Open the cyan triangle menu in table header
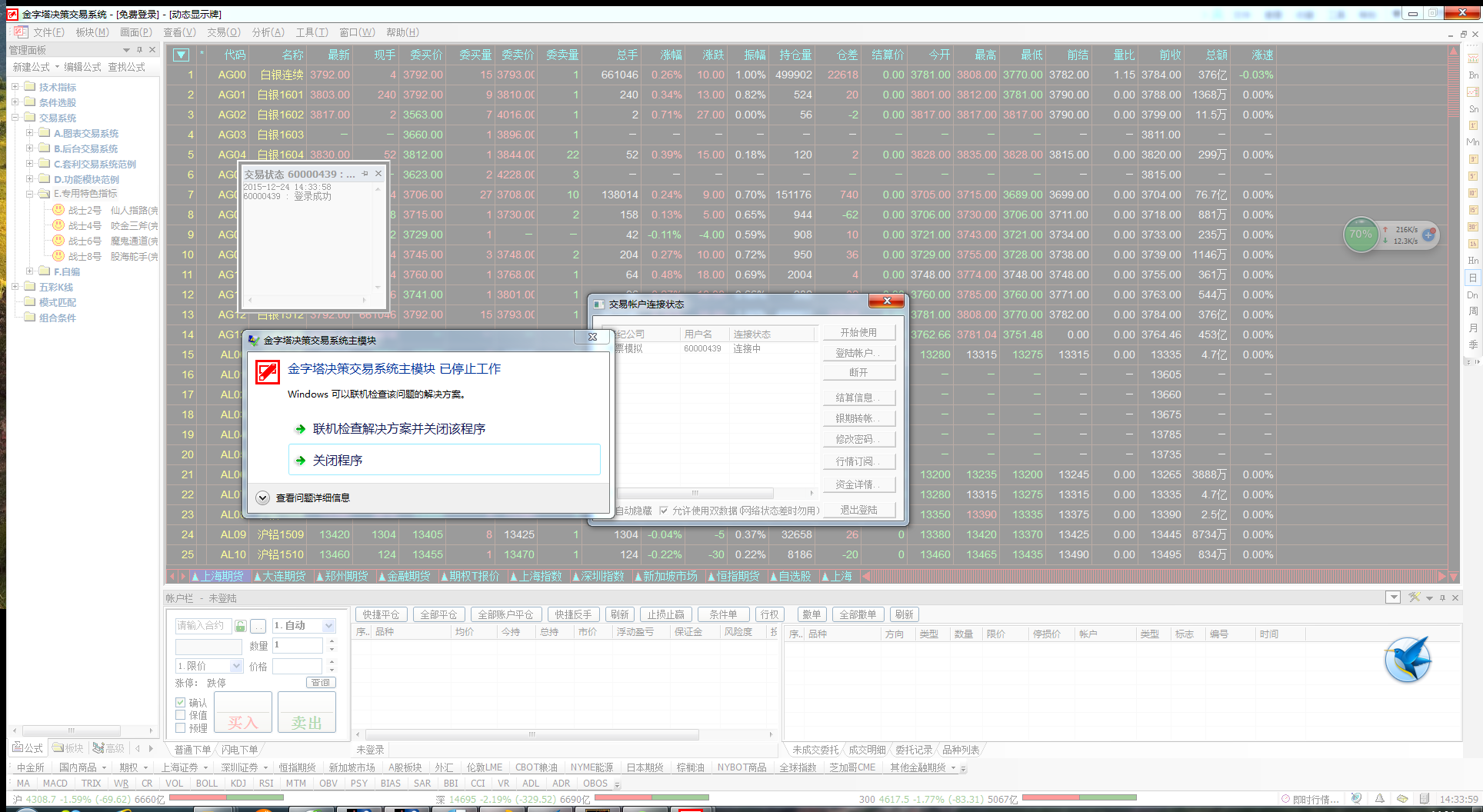1483x812 pixels. (181, 55)
